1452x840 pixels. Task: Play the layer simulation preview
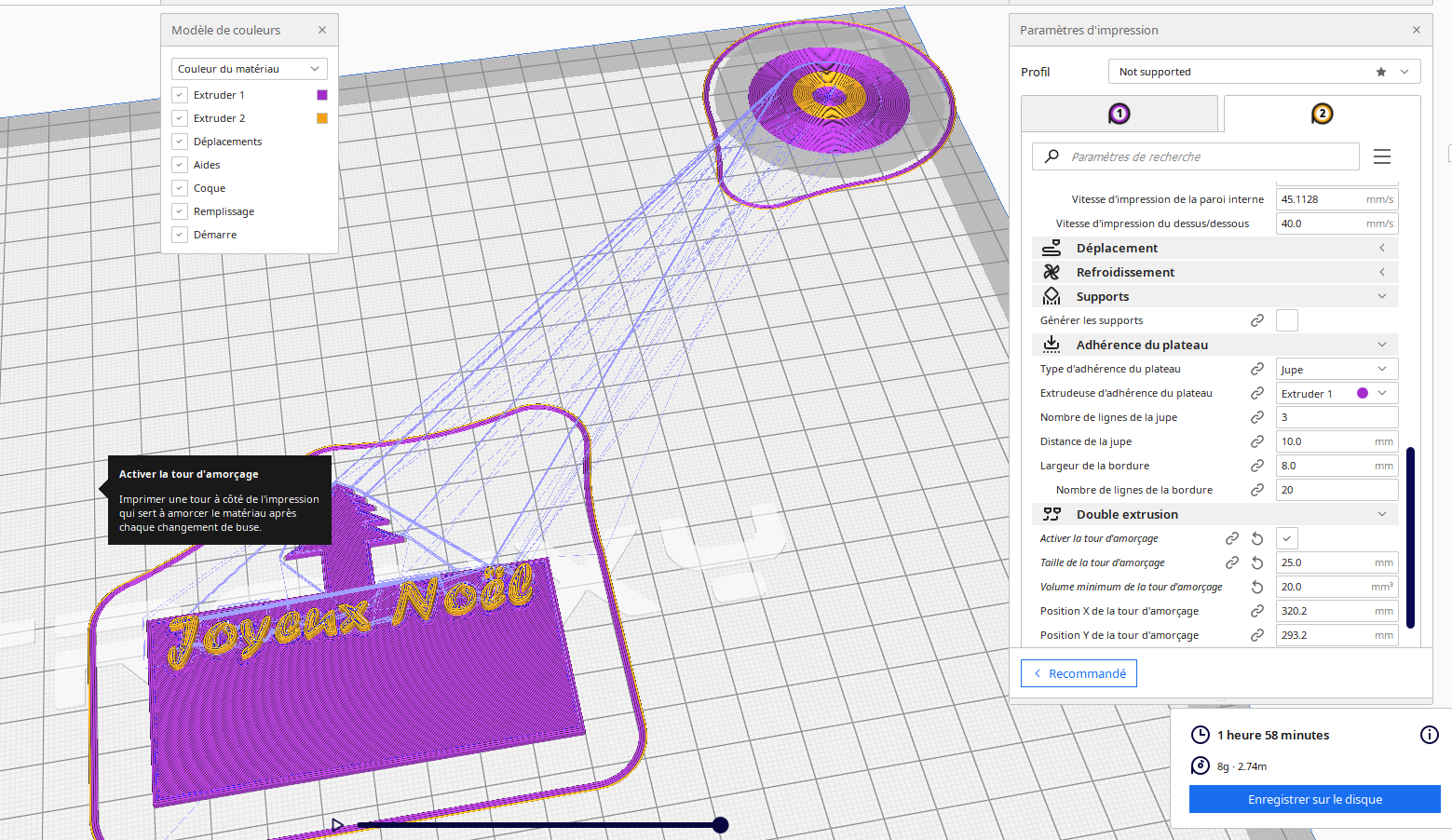338,825
